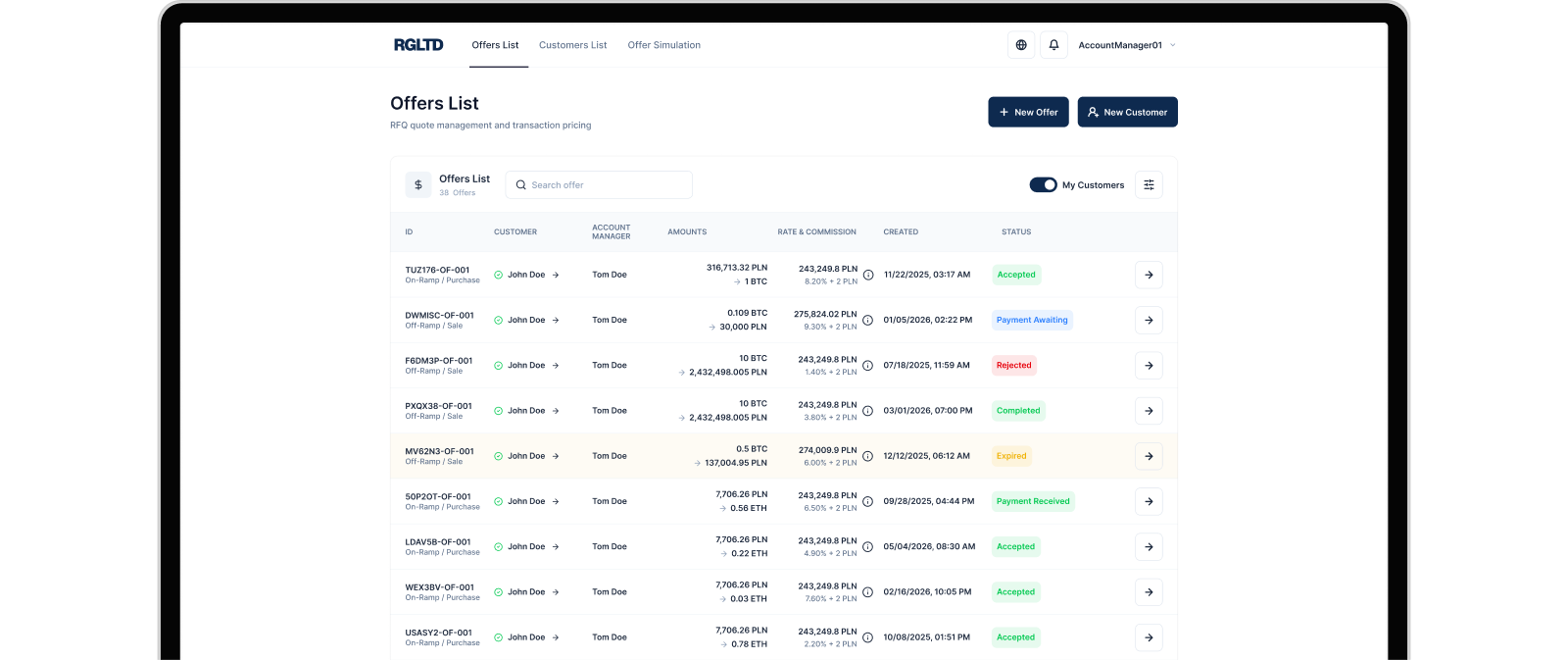Click created date 11/22/2025, 03:17 AM
Screen dimensions: 1568x660
[927, 275]
